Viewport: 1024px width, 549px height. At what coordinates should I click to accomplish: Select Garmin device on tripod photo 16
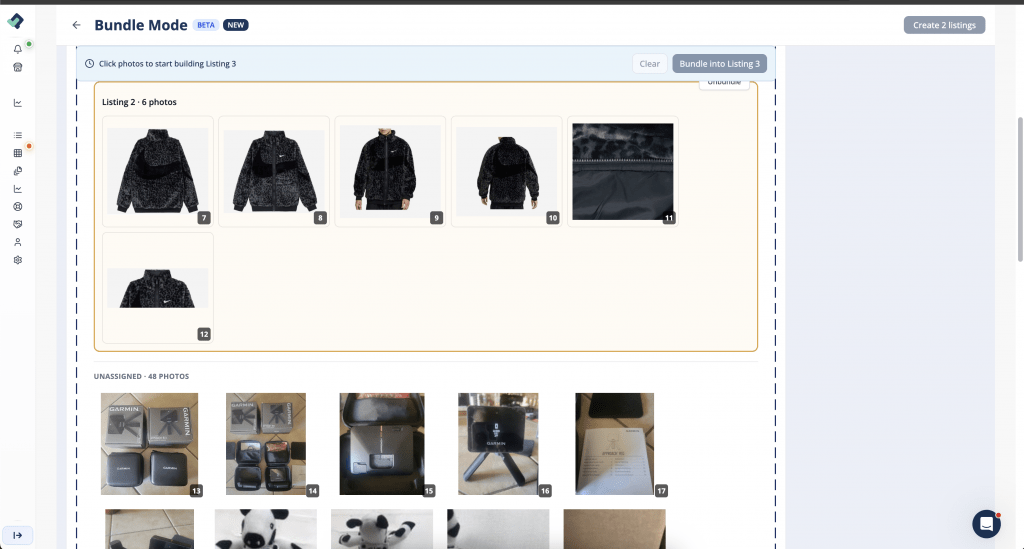coord(498,444)
